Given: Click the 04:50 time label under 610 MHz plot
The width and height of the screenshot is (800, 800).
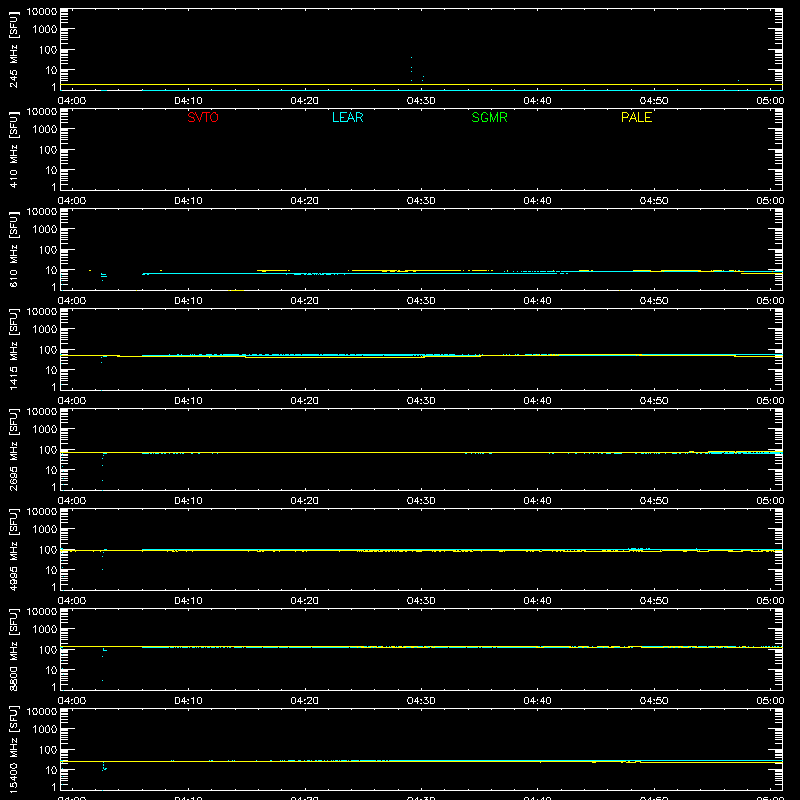Looking at the screenshot, I should [x=654, y=301].
